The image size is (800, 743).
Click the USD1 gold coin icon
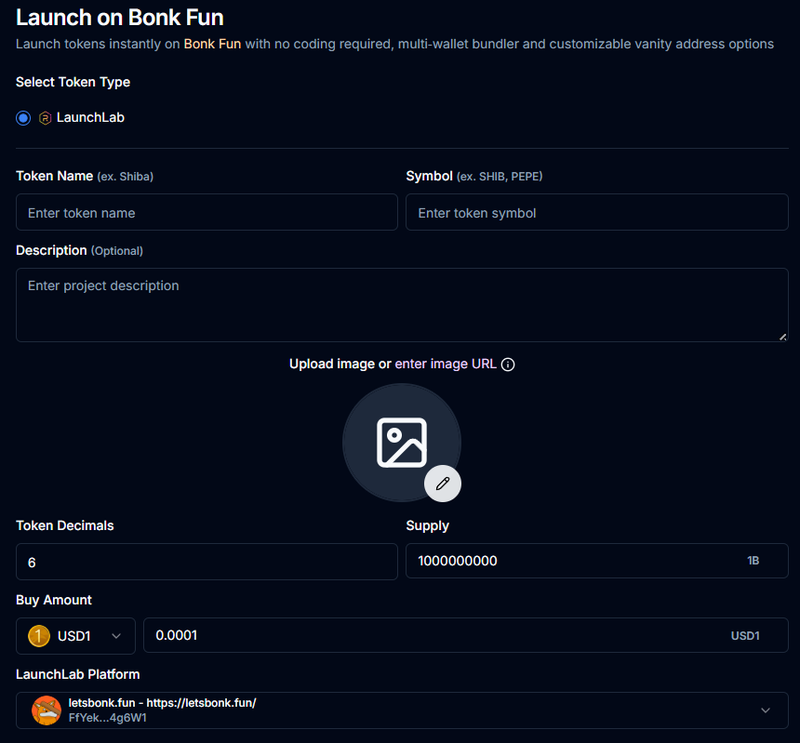pyautogui.click(x=39, y=636)
